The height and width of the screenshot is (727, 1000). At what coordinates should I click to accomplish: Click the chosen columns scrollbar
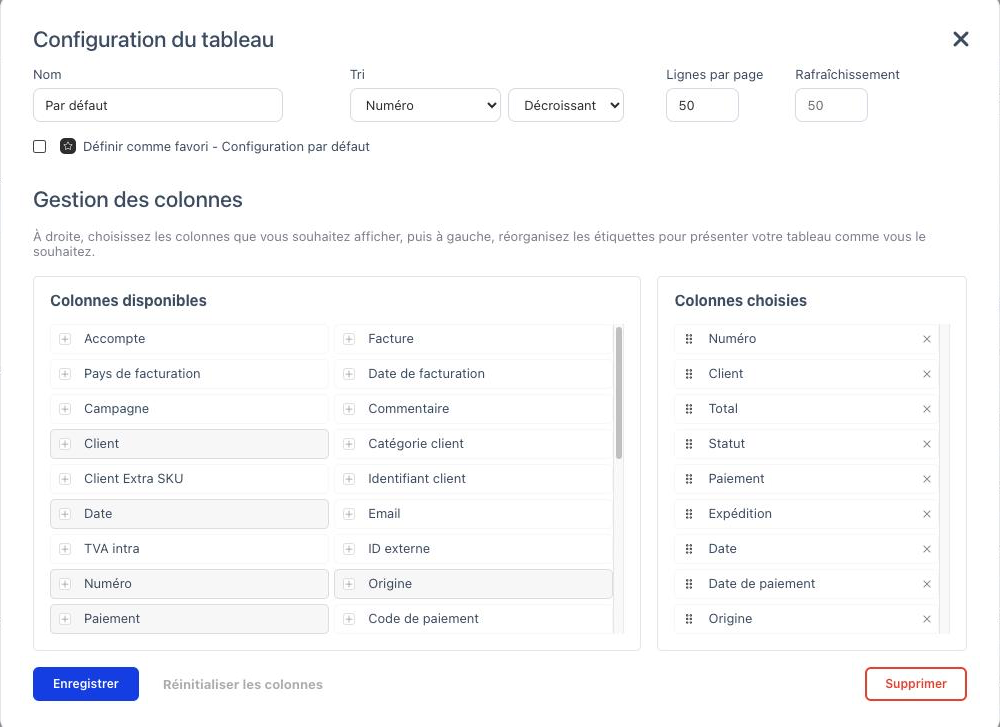coord(945,478)
